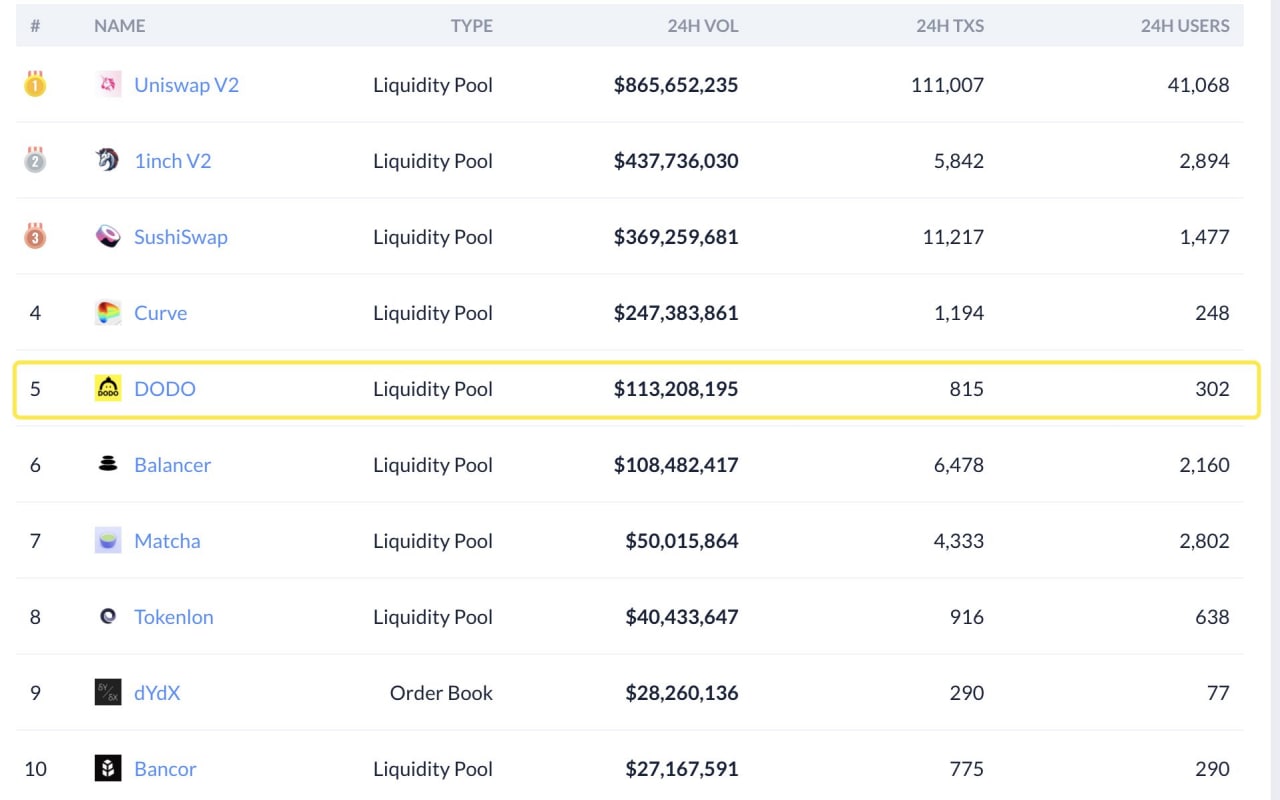
Task: Click the 1,194 transactions cell
Action: (x=959, y=313)
